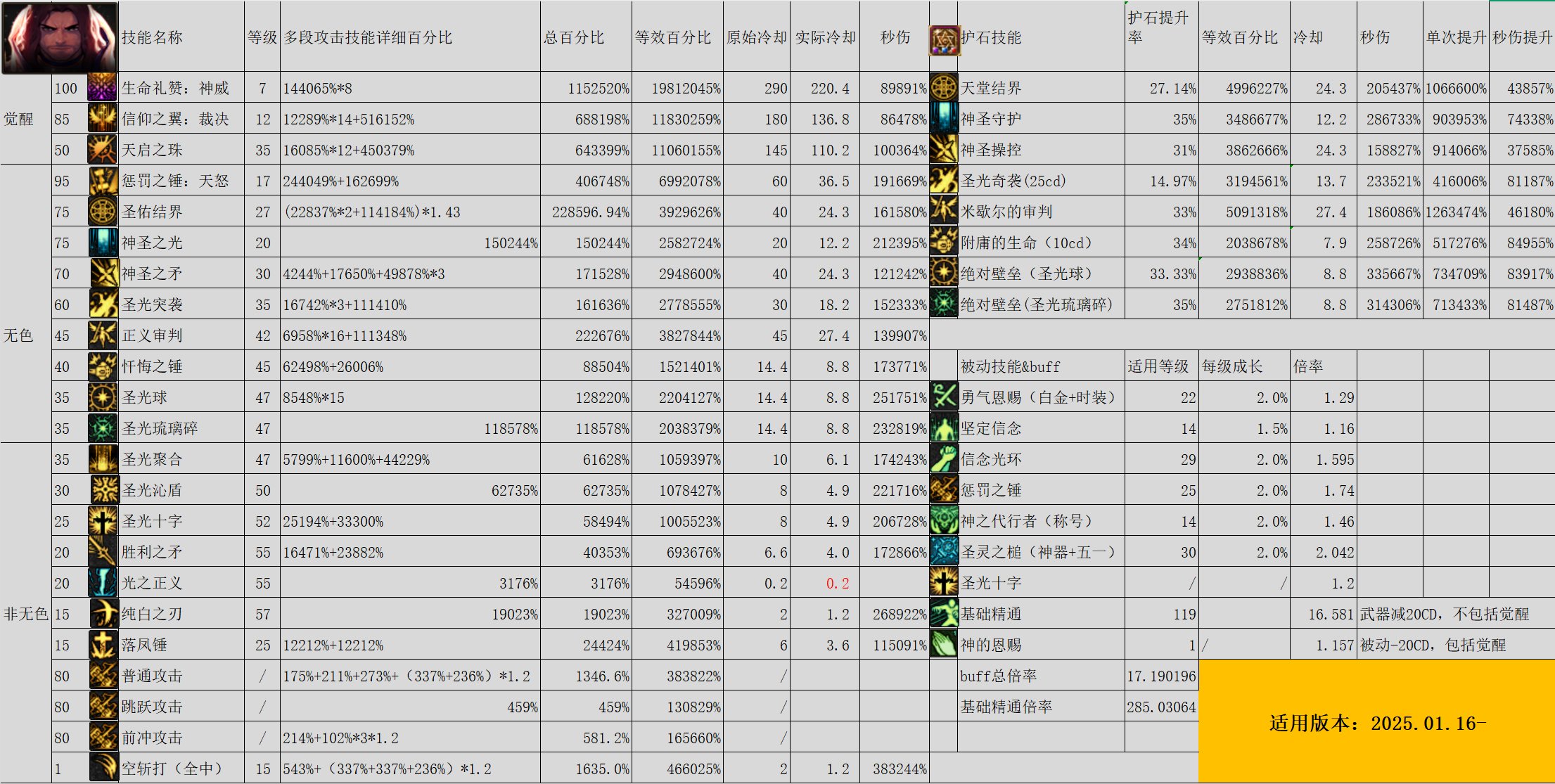The height and width of the screenshot is (784, 1555).
Task: Click the 天堂结界 talisman icon
Action: (x=944, y=88)
